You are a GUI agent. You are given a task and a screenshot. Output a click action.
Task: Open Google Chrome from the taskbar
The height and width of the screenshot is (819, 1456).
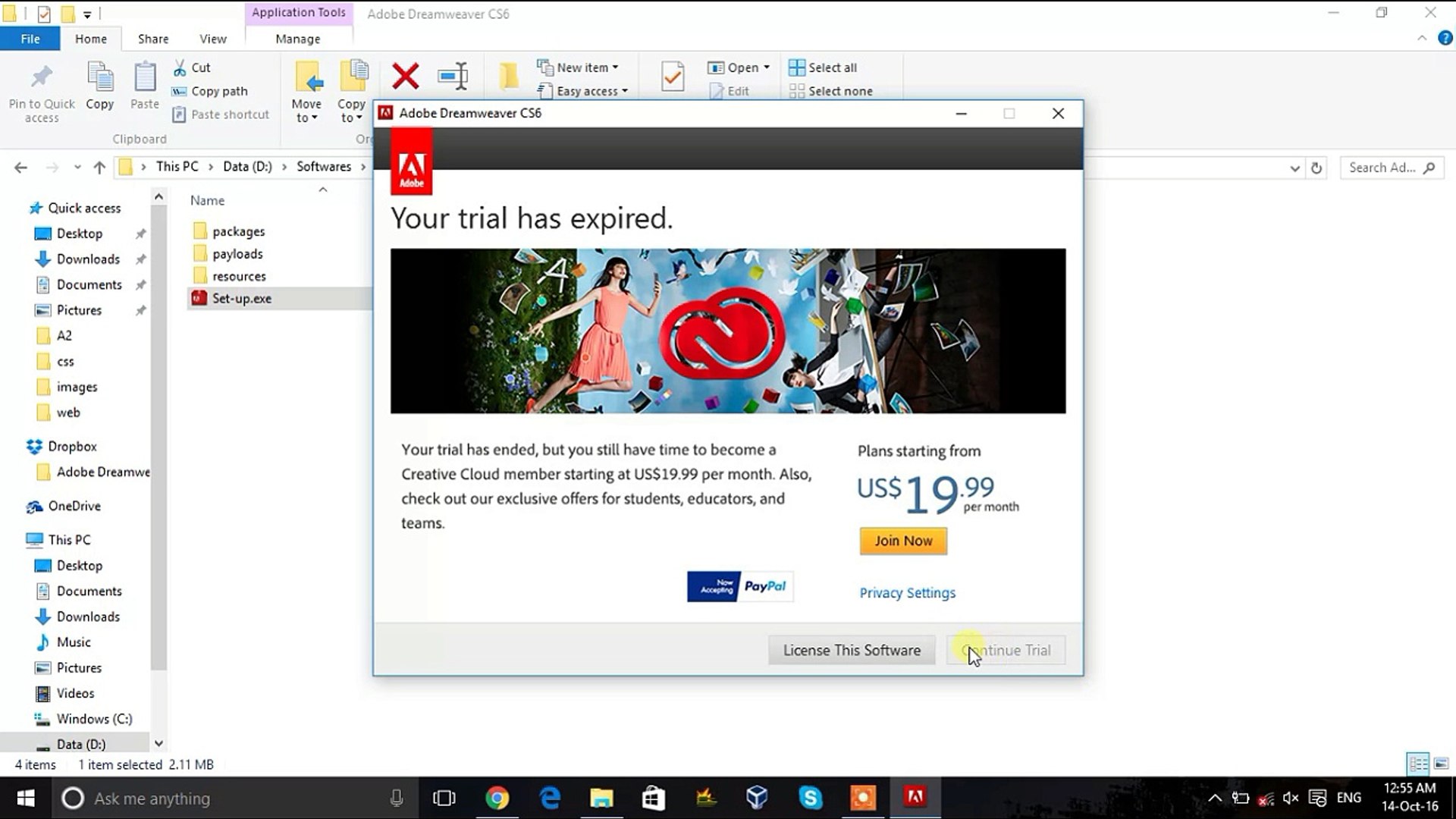click(497, 798)
